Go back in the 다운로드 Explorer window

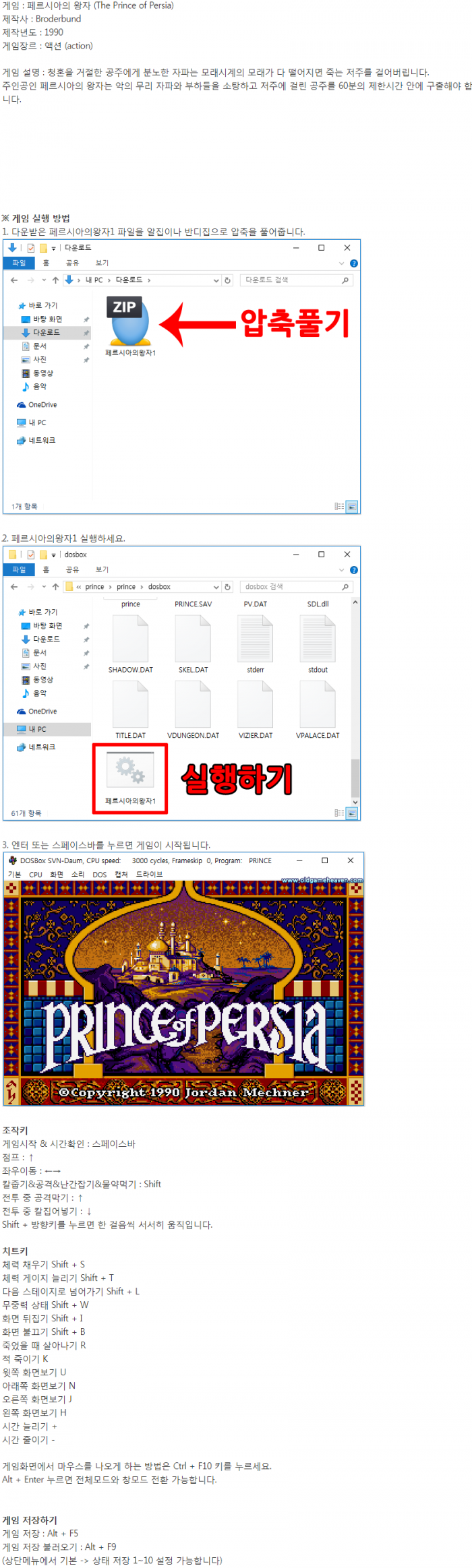click(14, 280)
